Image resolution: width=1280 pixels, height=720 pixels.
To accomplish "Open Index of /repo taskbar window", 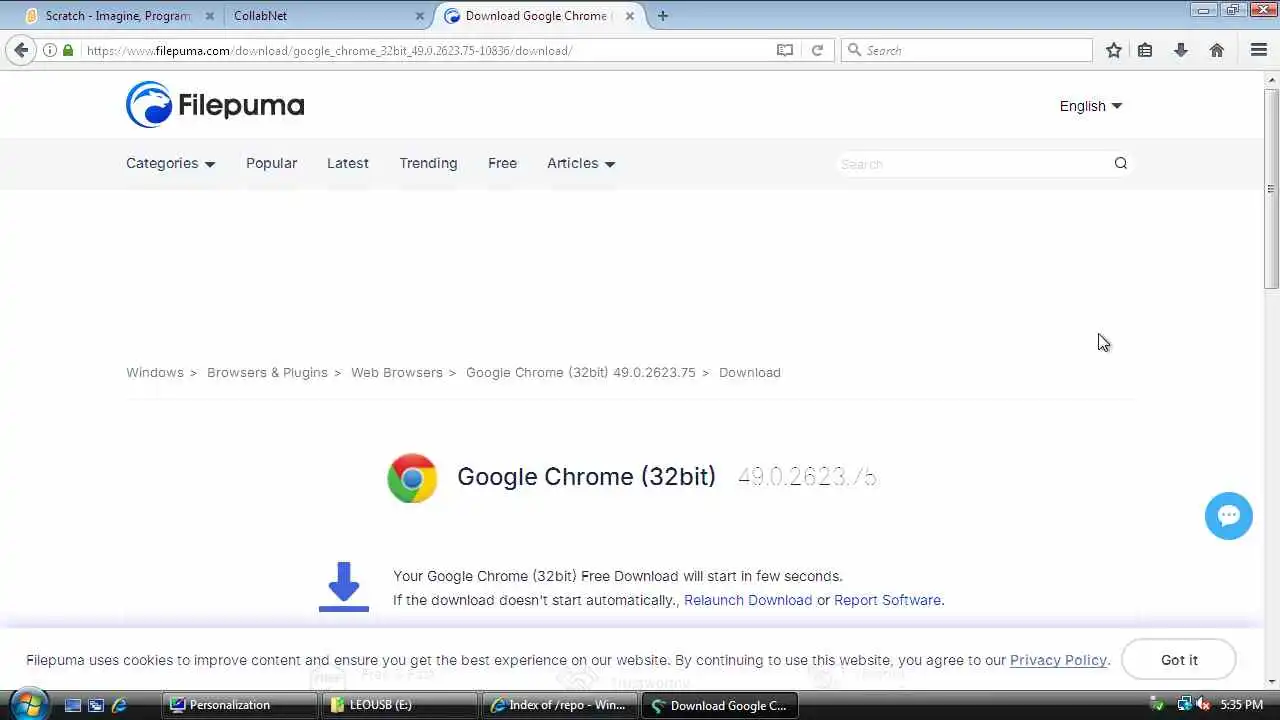I will pos(559,705).
